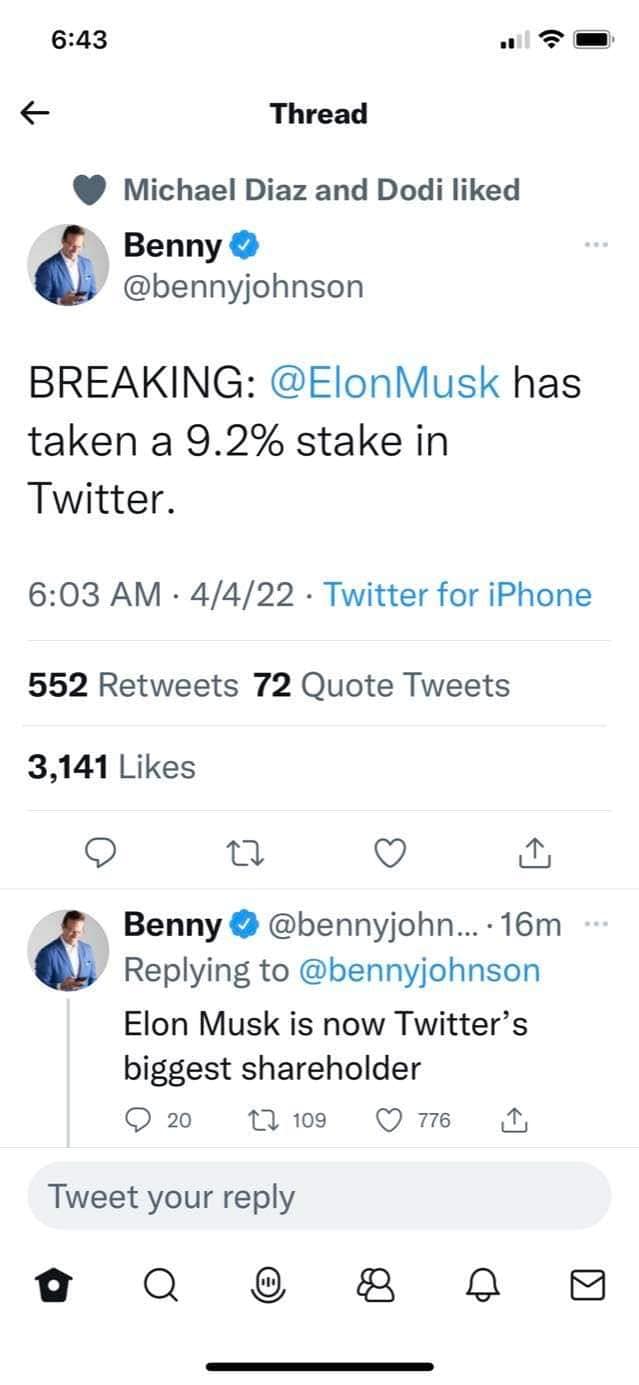Tap the back arrow in the header
Screen dimensions: 639x1385
click(35, 114)
